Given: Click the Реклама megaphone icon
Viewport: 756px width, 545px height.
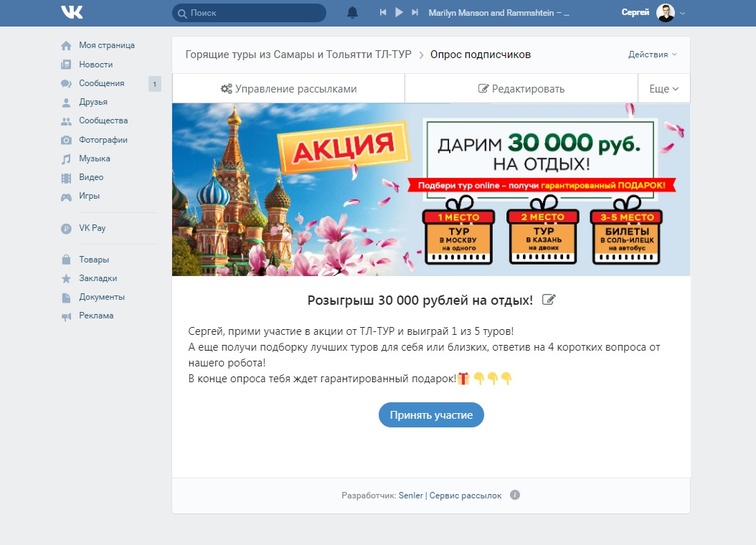Looking at the screenshot, I should coord(66,317).
